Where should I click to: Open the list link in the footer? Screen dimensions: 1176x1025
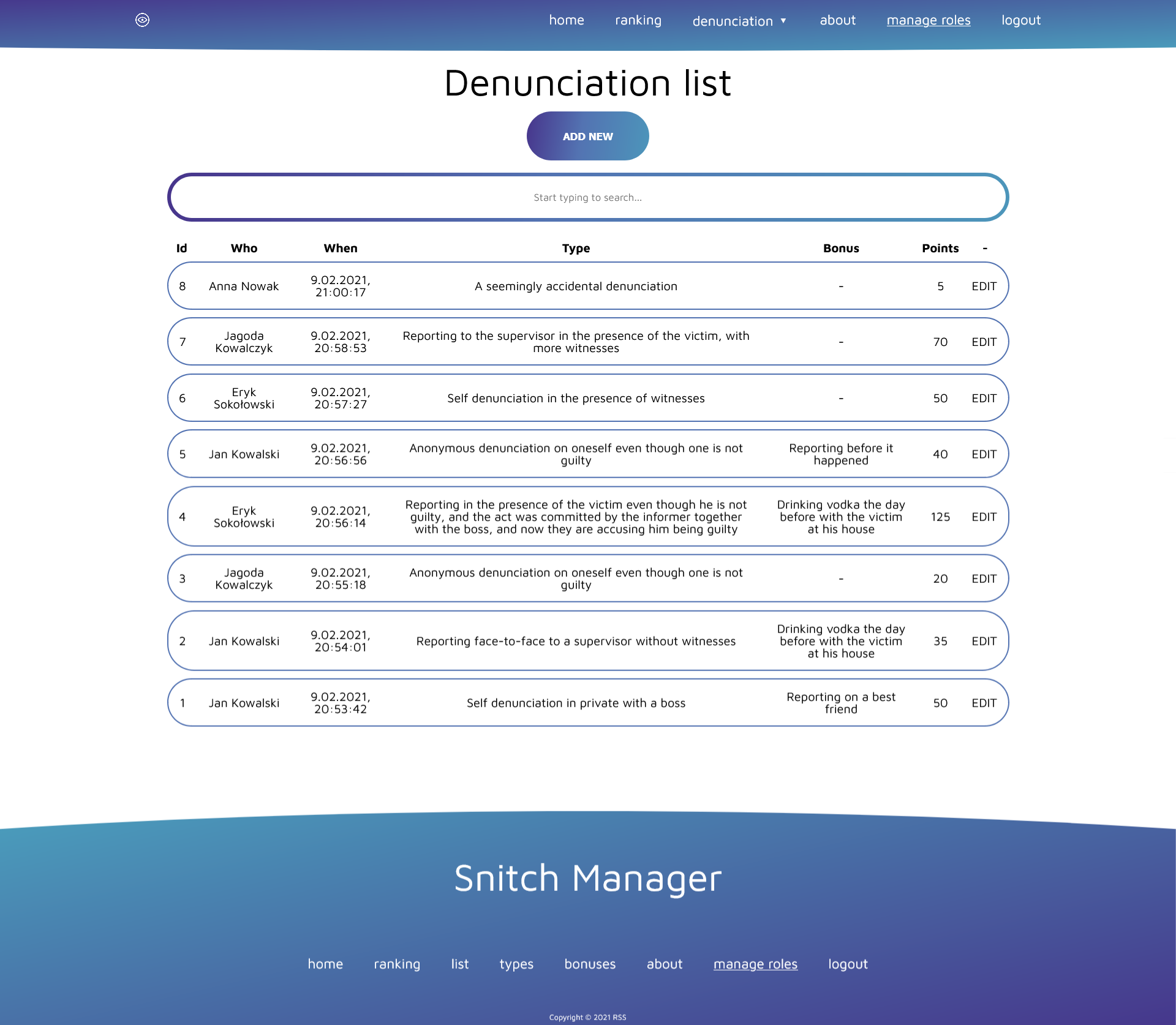point(459,964)
